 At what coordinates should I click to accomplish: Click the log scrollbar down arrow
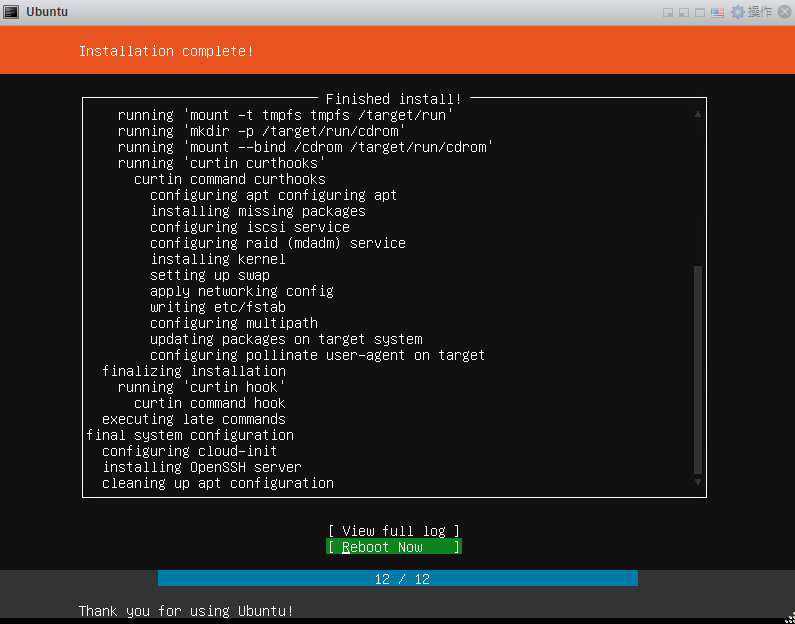coord(698,482)
